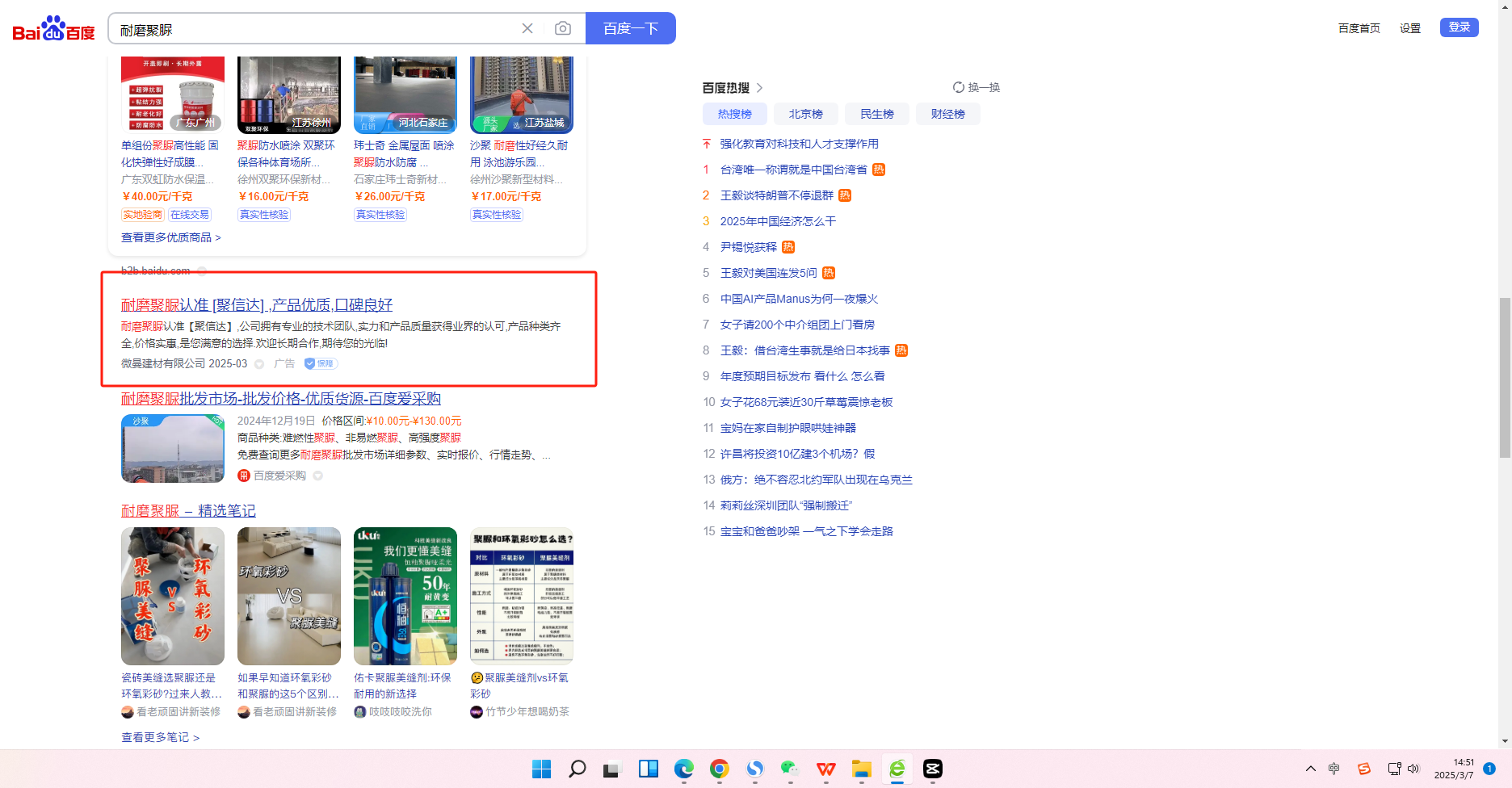Open WeChat from the taskbar
The height and width of the screenshot is (788, 1512).
790,769
